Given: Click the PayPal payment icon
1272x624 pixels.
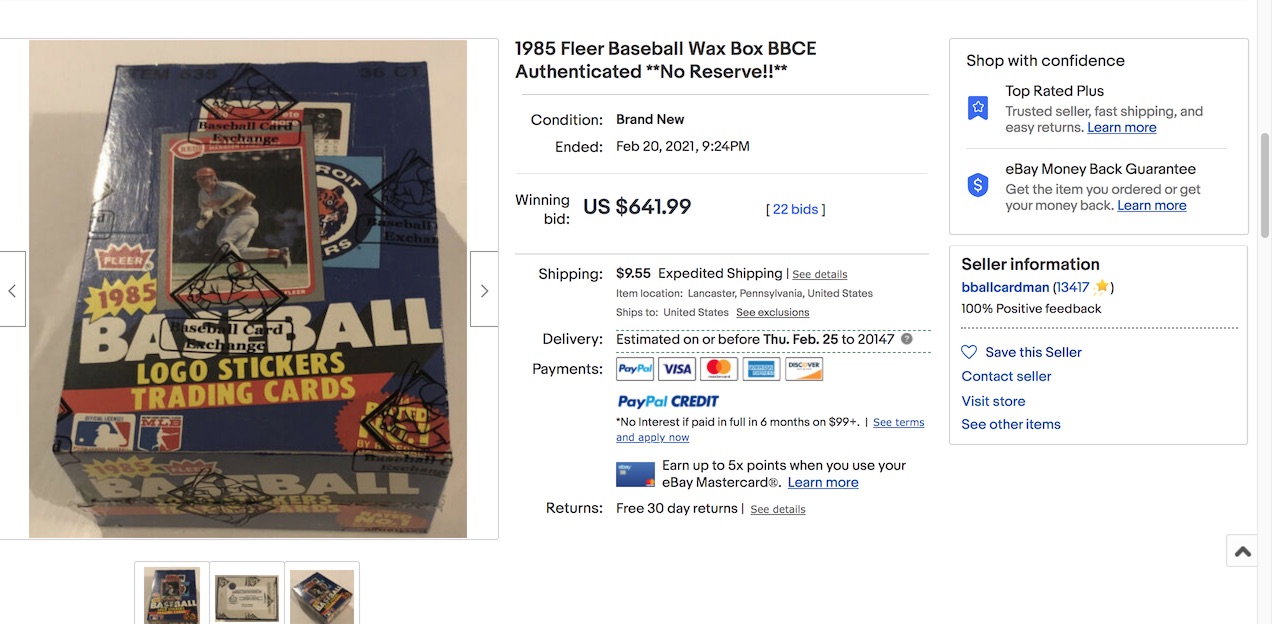Looking at the screenshot, I should pyautogui.click(x=635, y=369).
